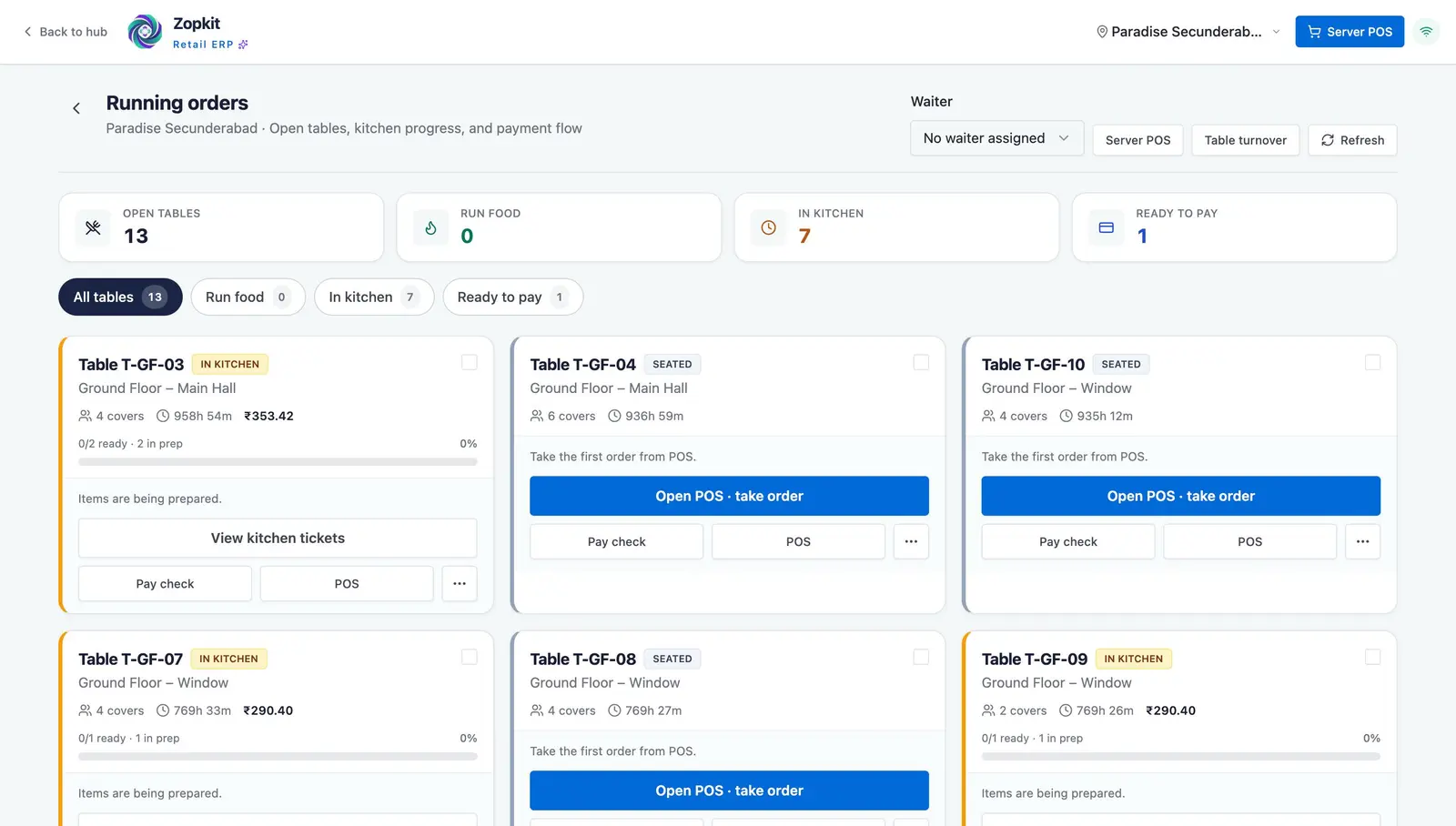
Task: Select the Table T-GF-03 checkbox
Action: pos(470,362)
